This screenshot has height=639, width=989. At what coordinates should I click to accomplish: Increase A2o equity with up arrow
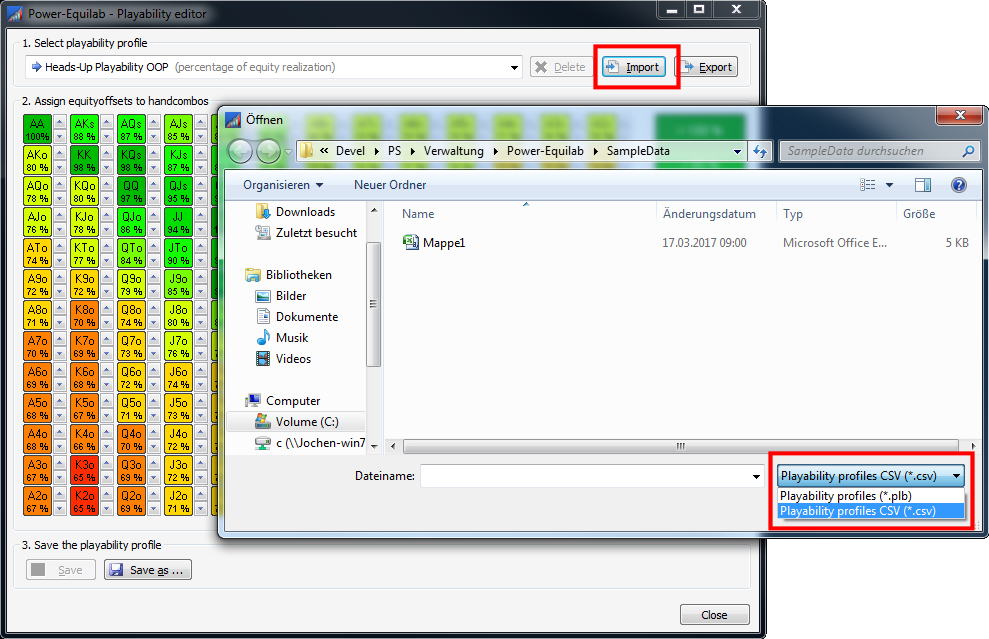[60, 494]
